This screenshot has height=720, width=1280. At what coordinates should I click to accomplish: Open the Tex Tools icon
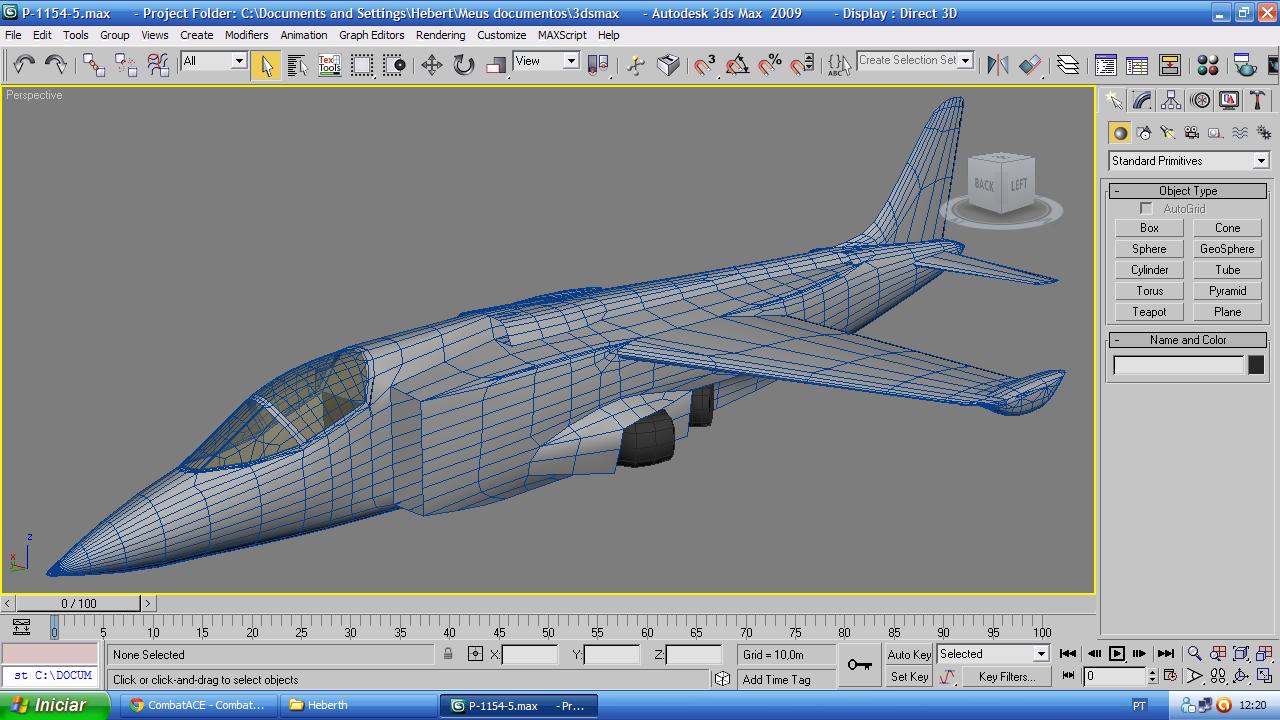[x=329, y=65]
